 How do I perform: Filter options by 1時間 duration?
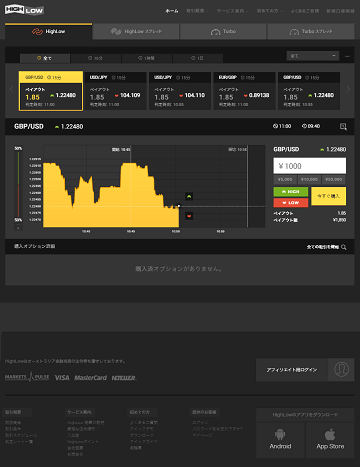(147, 58)
